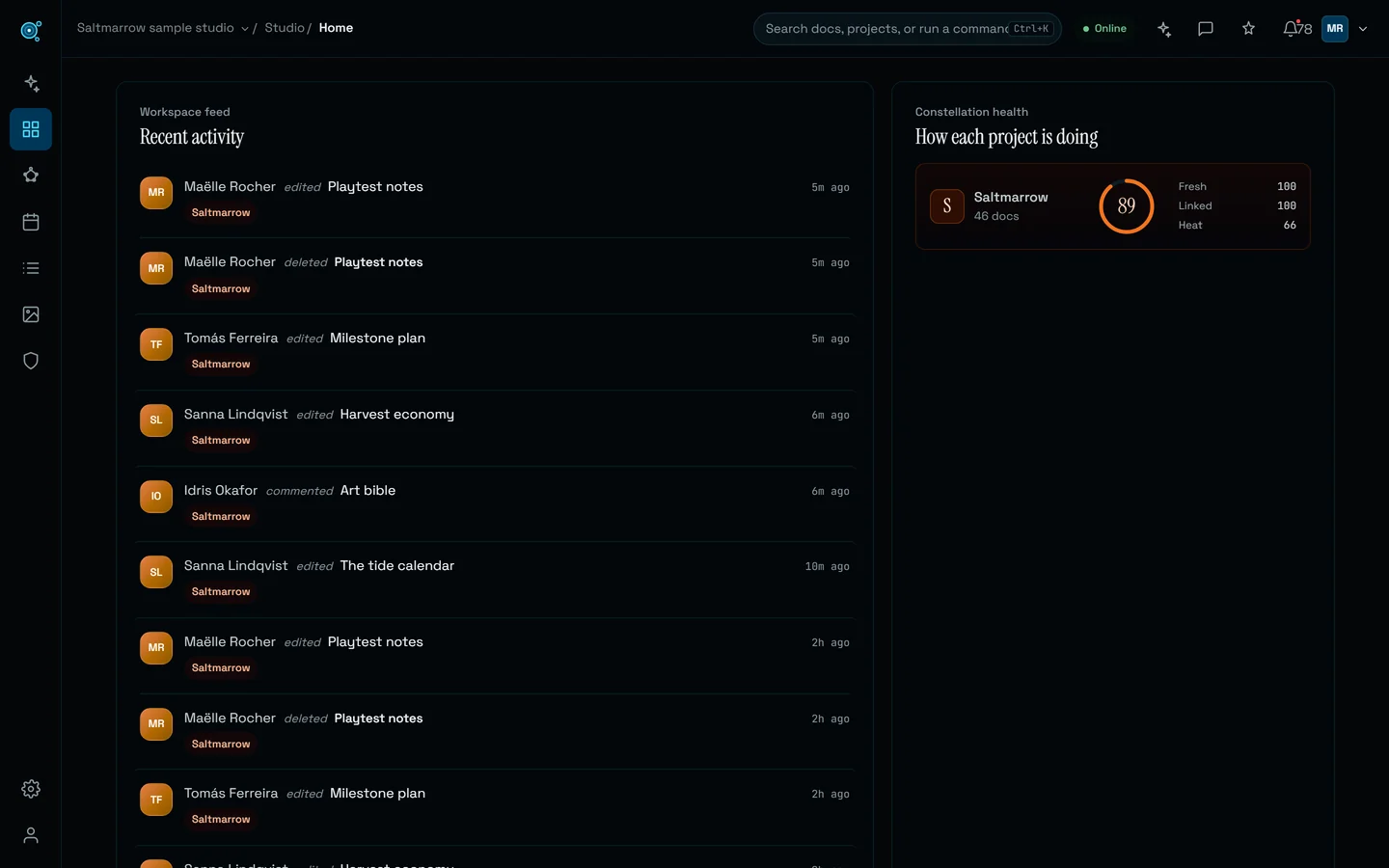Open Playtest notes deleted 5m ago
The width and height of the screenshot is (1389, 868).
(x=378, y=262)
